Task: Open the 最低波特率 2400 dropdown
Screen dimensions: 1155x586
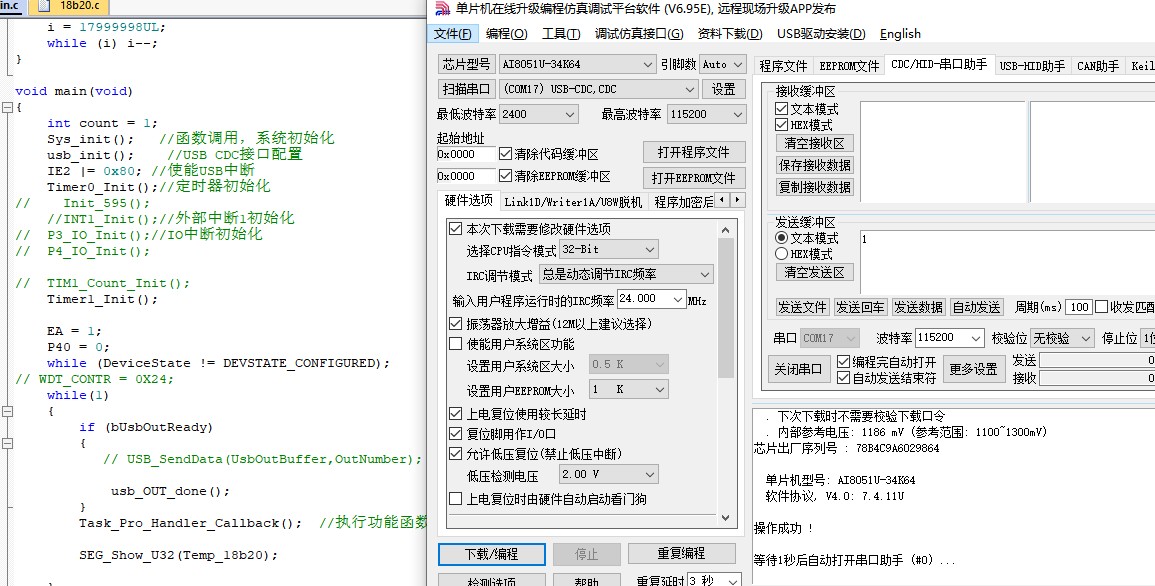Action: pyautogui.click(x=538, y=114)
